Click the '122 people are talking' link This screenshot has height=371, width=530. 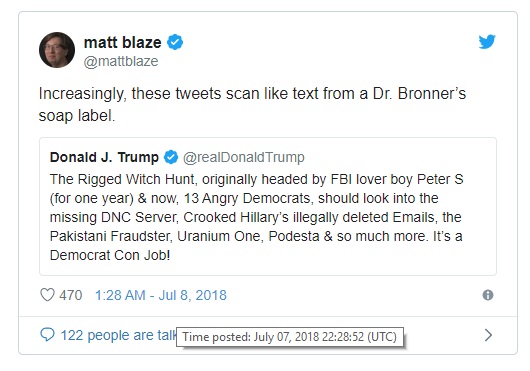pyautogui.click(x=118, y=335)
